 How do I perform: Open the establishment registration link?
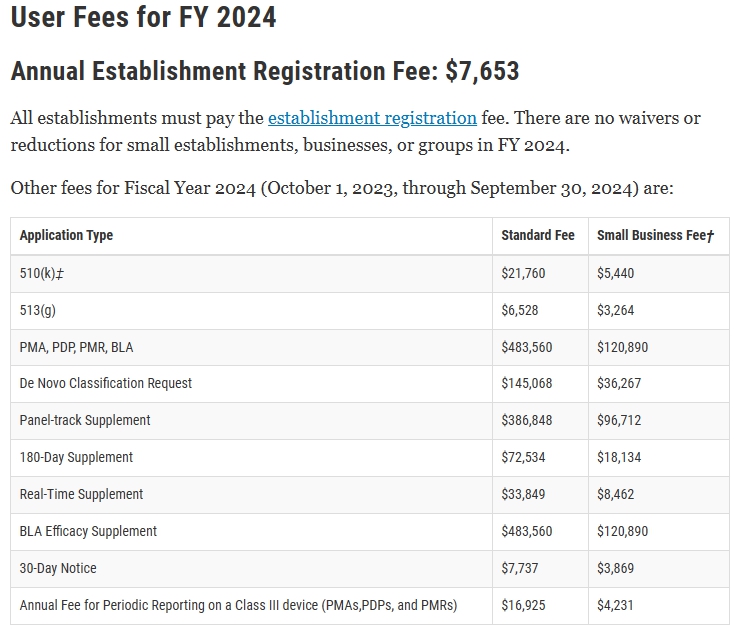tap(372, 118)
